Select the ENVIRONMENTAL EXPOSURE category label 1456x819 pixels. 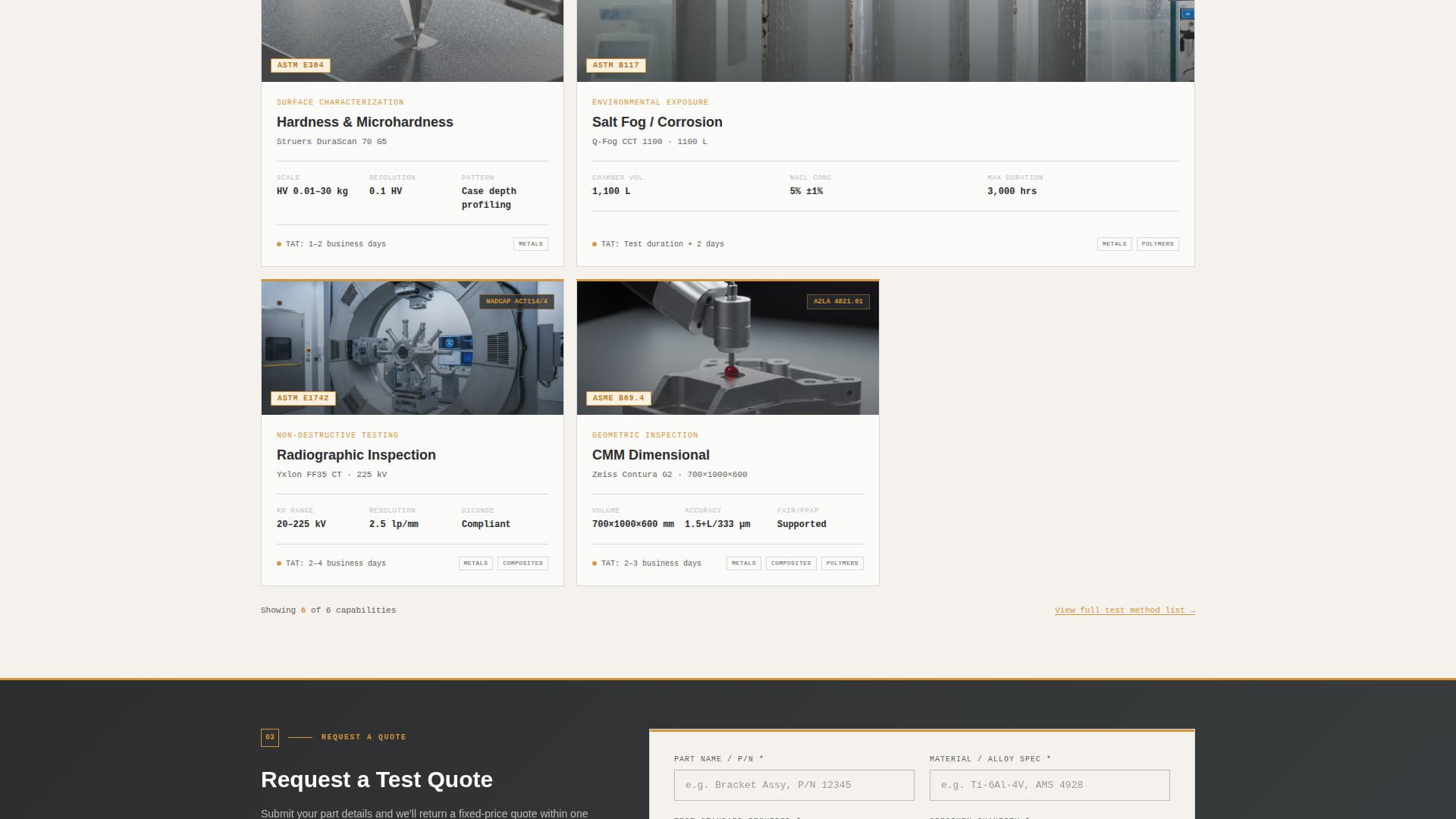point(650,102)
